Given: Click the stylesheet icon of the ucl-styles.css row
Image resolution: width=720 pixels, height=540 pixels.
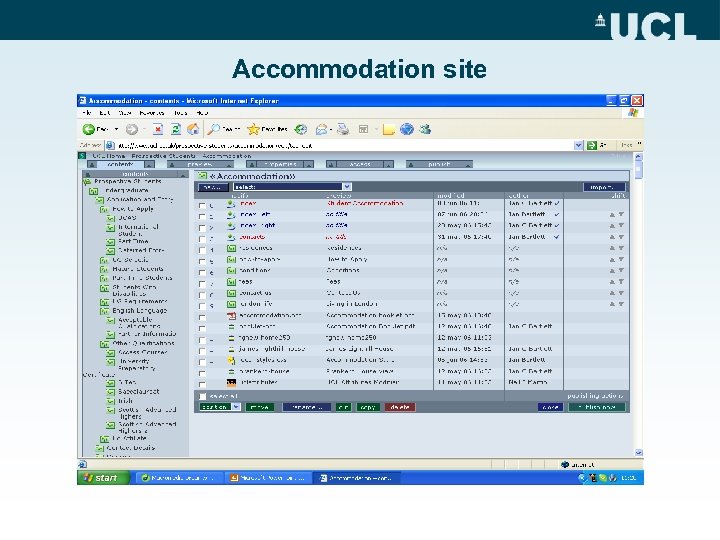Looking at the screenshot, I should [x=231, y=360].
